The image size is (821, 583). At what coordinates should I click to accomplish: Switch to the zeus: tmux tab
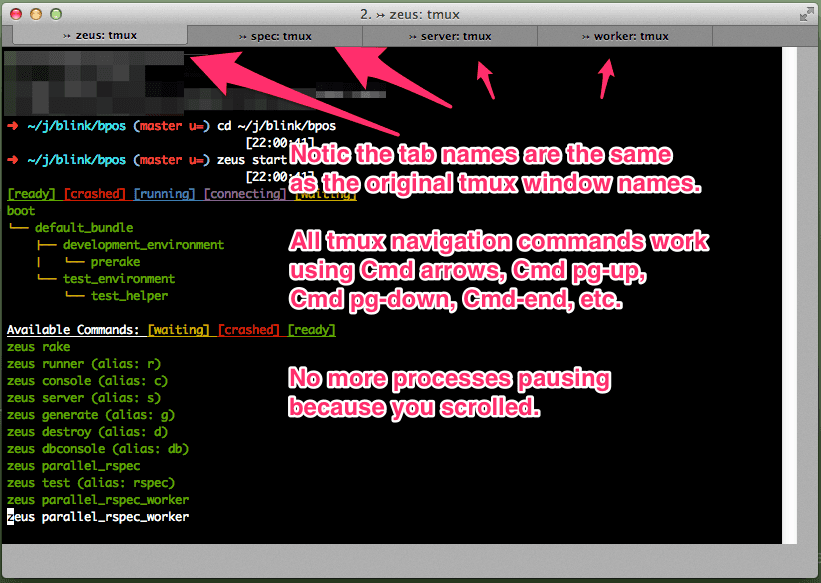point(100,36)
